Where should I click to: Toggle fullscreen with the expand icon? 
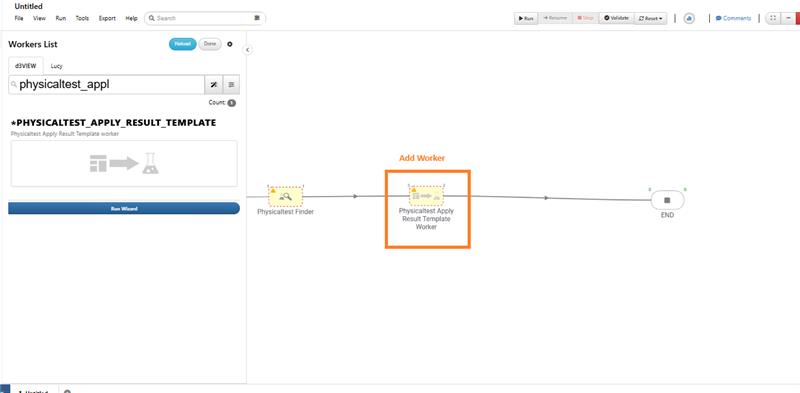tap(773, 18)
